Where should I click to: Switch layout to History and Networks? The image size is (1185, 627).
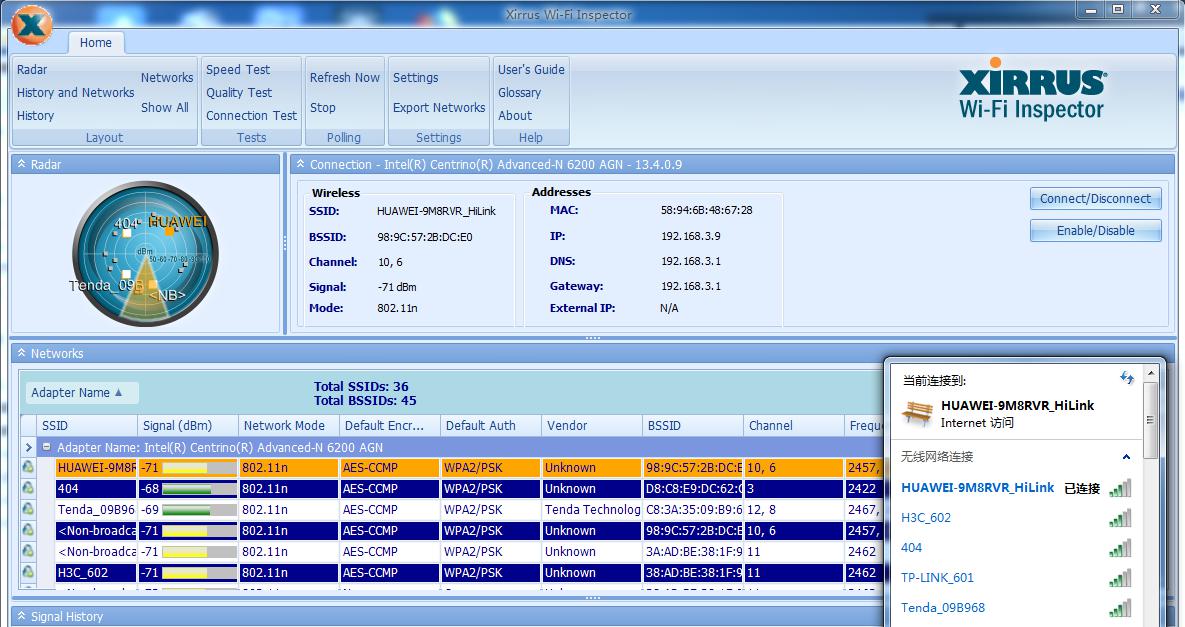pos(76,92)
